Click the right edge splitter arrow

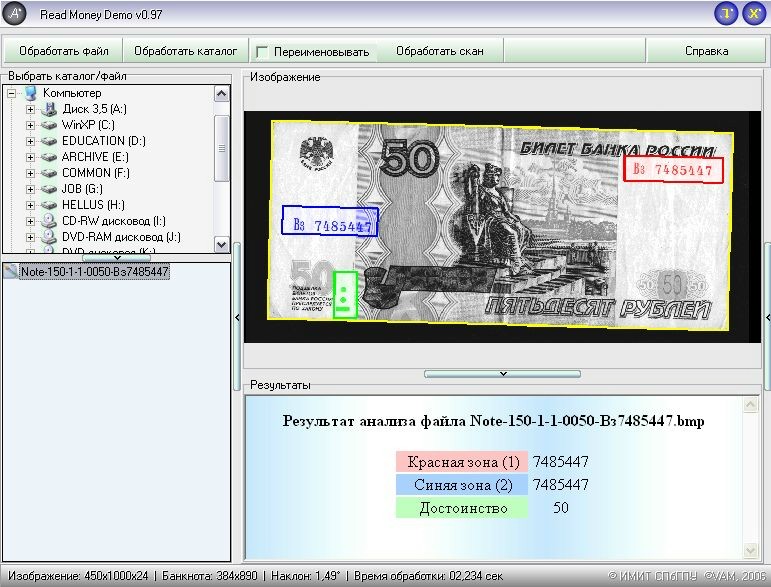768,318
